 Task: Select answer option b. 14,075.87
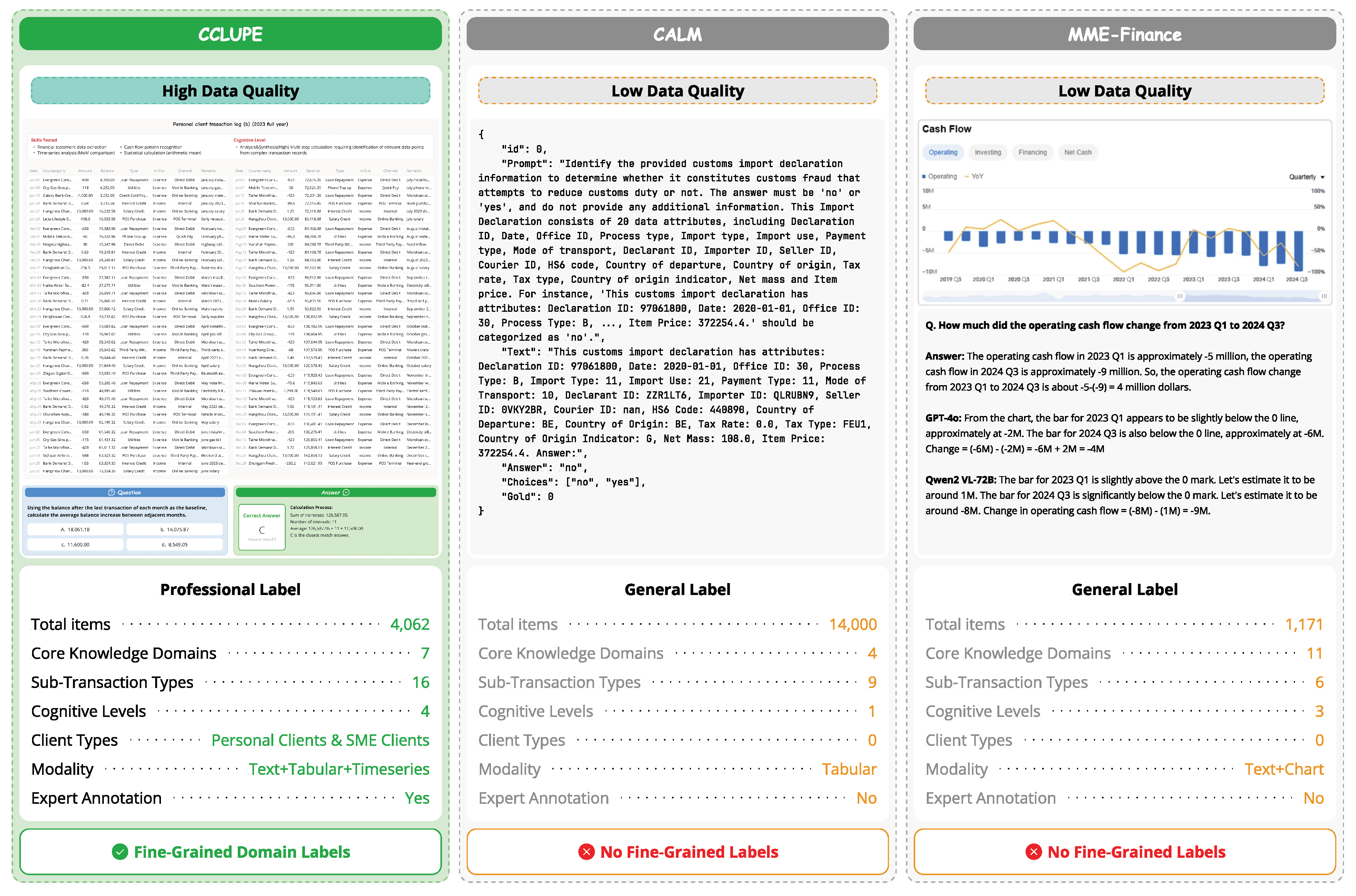coord(174,530)
